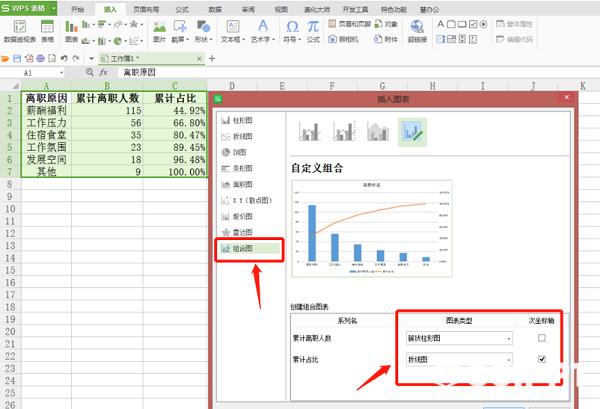Open the Name Box A1 dropdown

tap(62, 73)
